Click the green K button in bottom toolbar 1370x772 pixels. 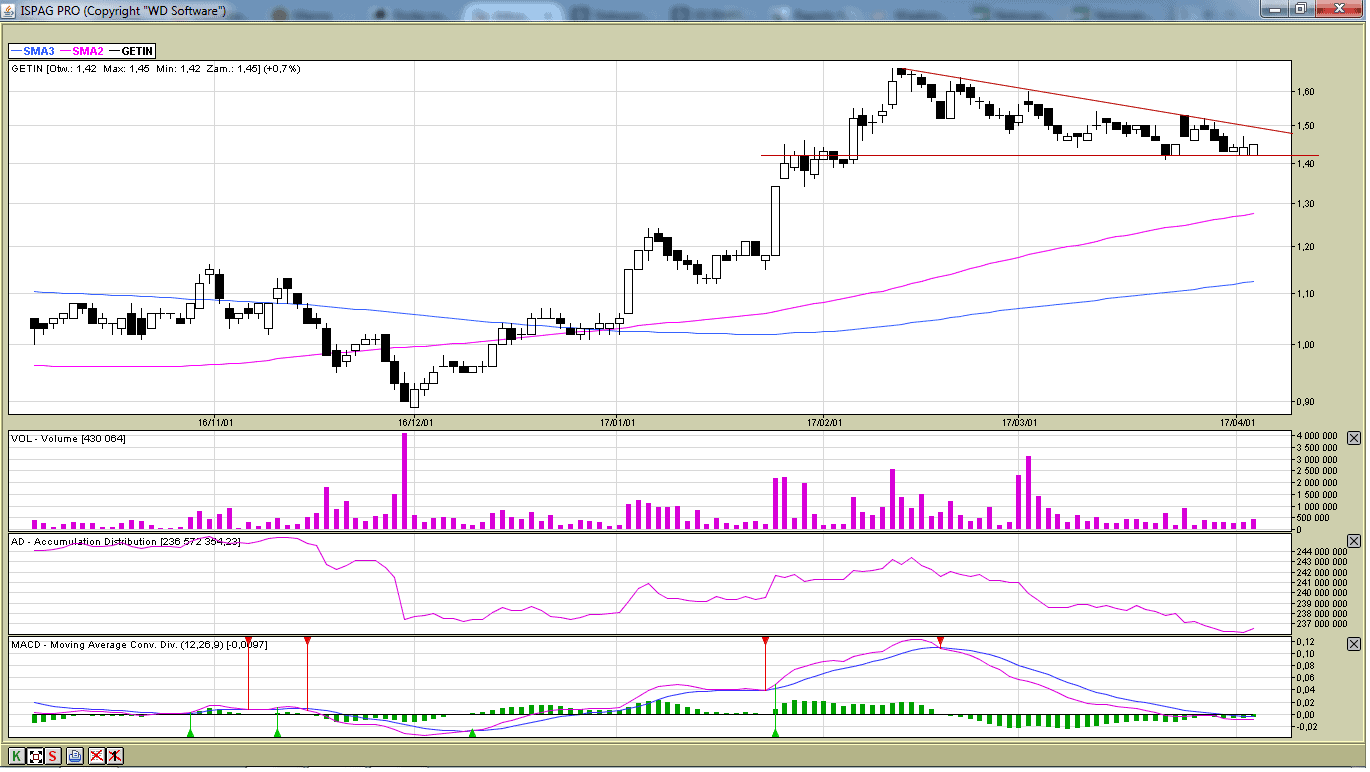16,756
